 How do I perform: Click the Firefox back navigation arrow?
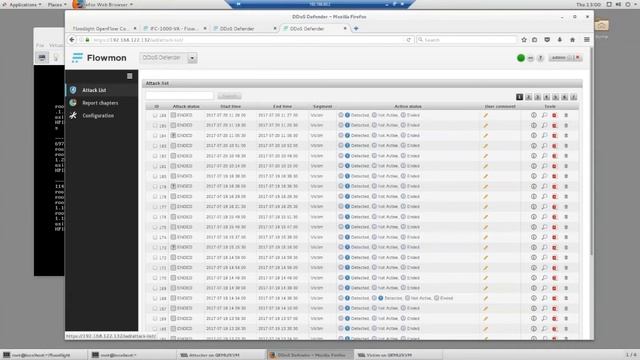tap(72, 40)
